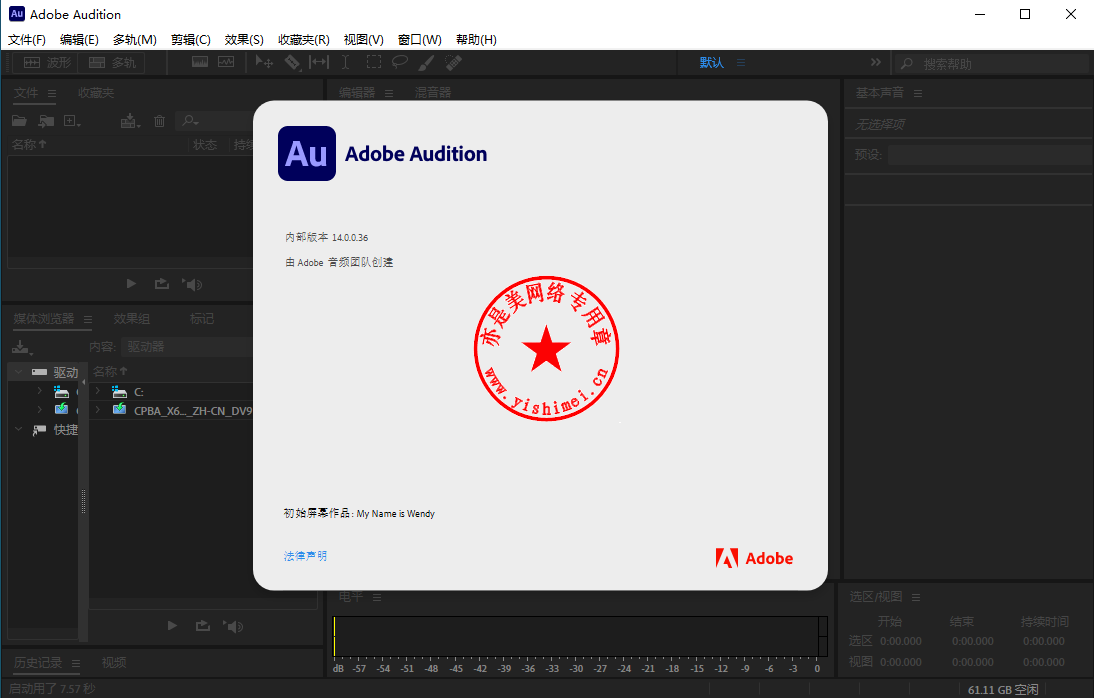Viewport: 1094px width, 698px height.
Task: Open the 帮助(H) menu
Action: 476,40
